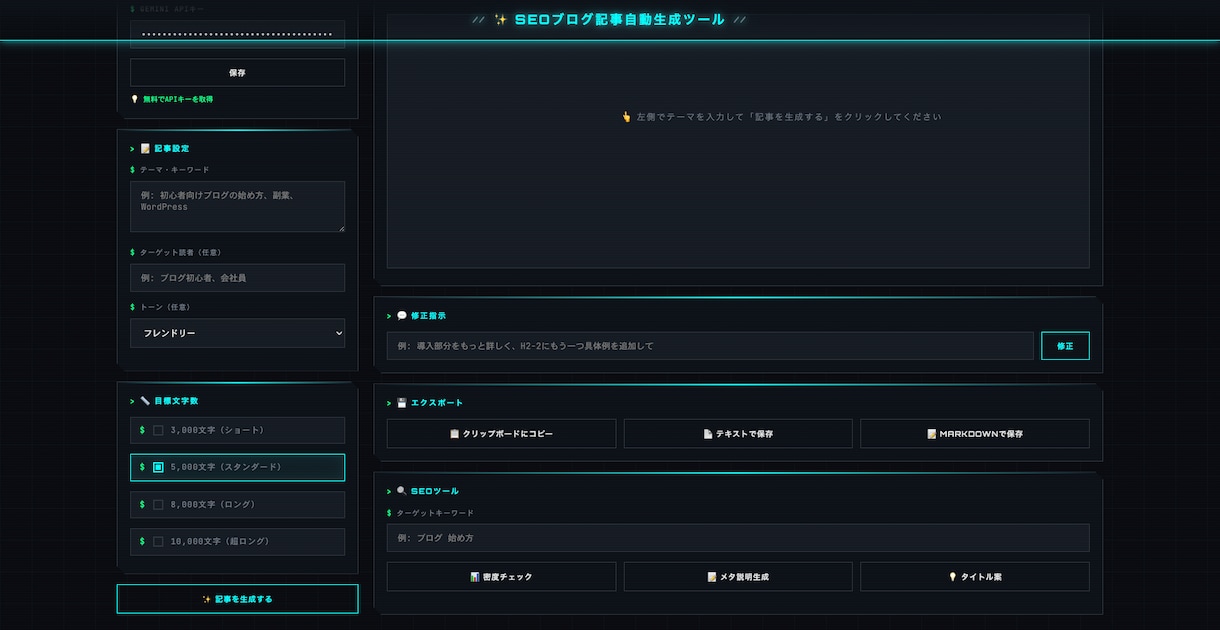Click the テキストで保存 button
Viewport: 1220px width, 630px height.
pos(738,434)
